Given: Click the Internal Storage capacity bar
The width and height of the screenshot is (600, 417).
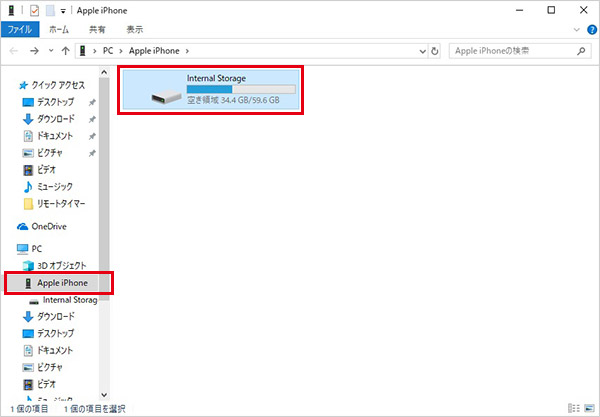Looking at the screenshot, I should pos(241,89).
